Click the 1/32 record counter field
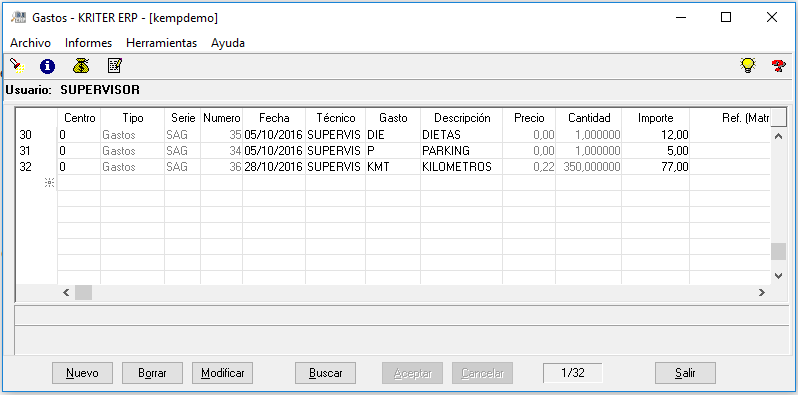798x395 pixels. click(x=573, y=373)
